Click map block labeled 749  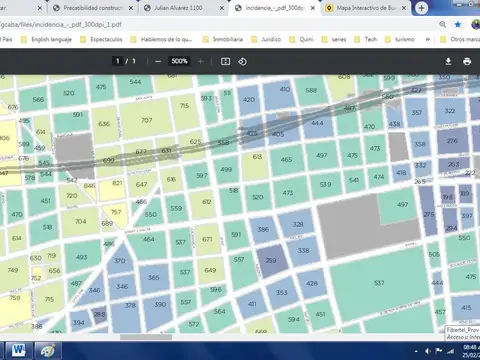(13, 270)
